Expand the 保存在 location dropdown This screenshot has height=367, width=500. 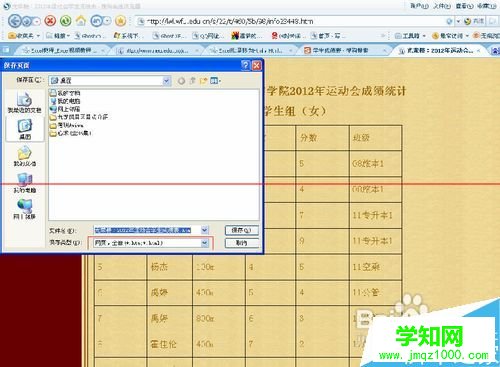pyautogui.click(x=166, y=80)
